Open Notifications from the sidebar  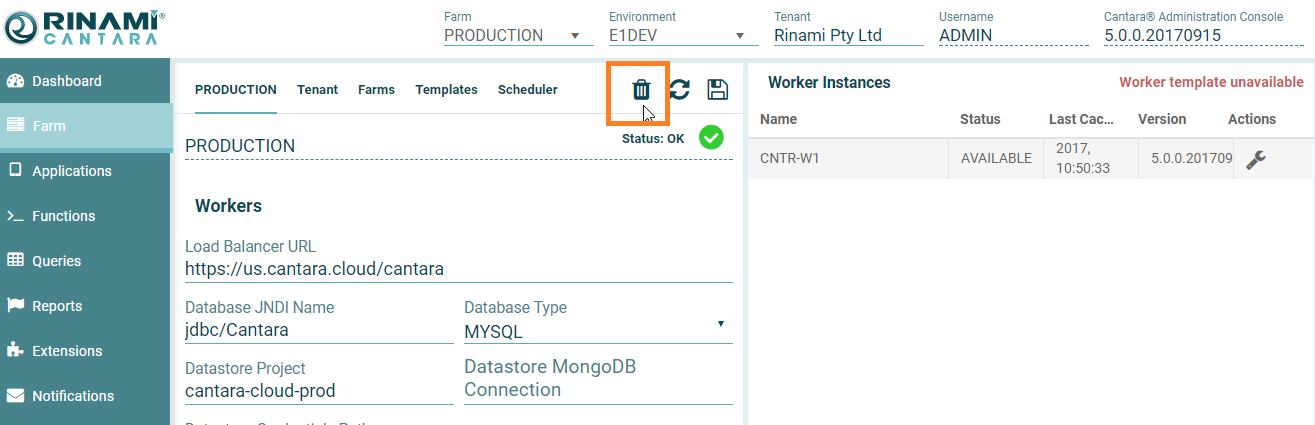(x=72, y=396)
